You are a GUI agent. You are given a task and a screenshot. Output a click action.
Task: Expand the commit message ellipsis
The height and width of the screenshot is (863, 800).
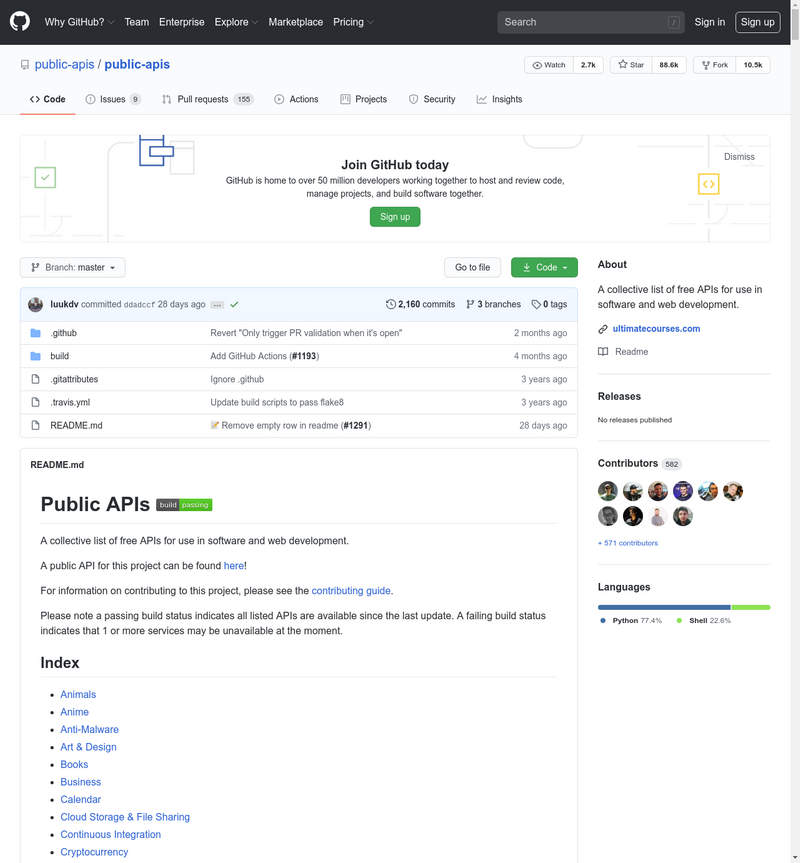click(x=218, y=305)
